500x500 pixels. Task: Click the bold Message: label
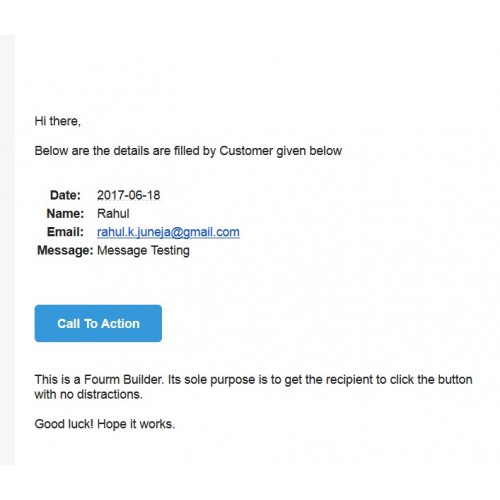tap(65, 250)
